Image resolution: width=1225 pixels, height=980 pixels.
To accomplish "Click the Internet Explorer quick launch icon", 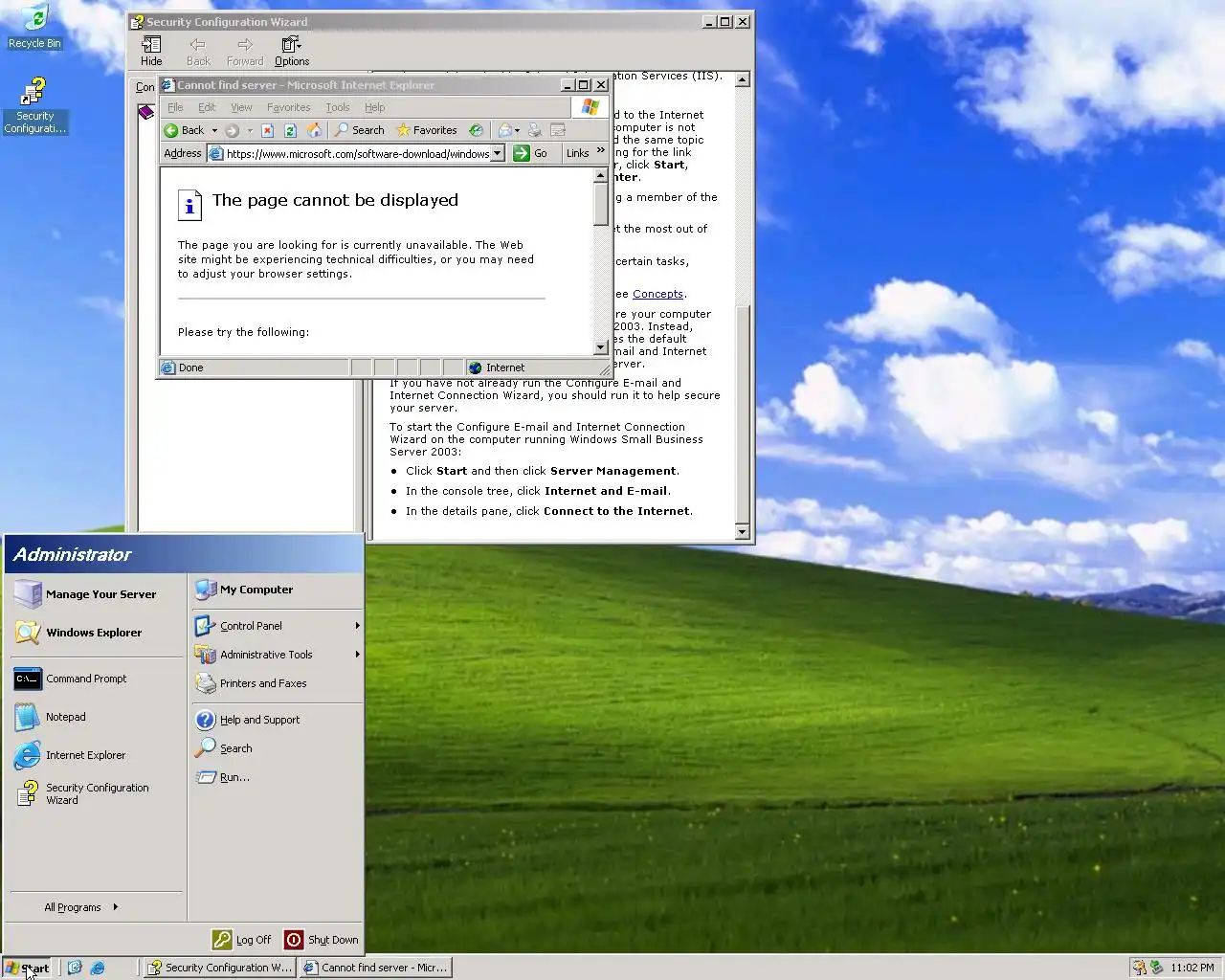I will point(98,968).
